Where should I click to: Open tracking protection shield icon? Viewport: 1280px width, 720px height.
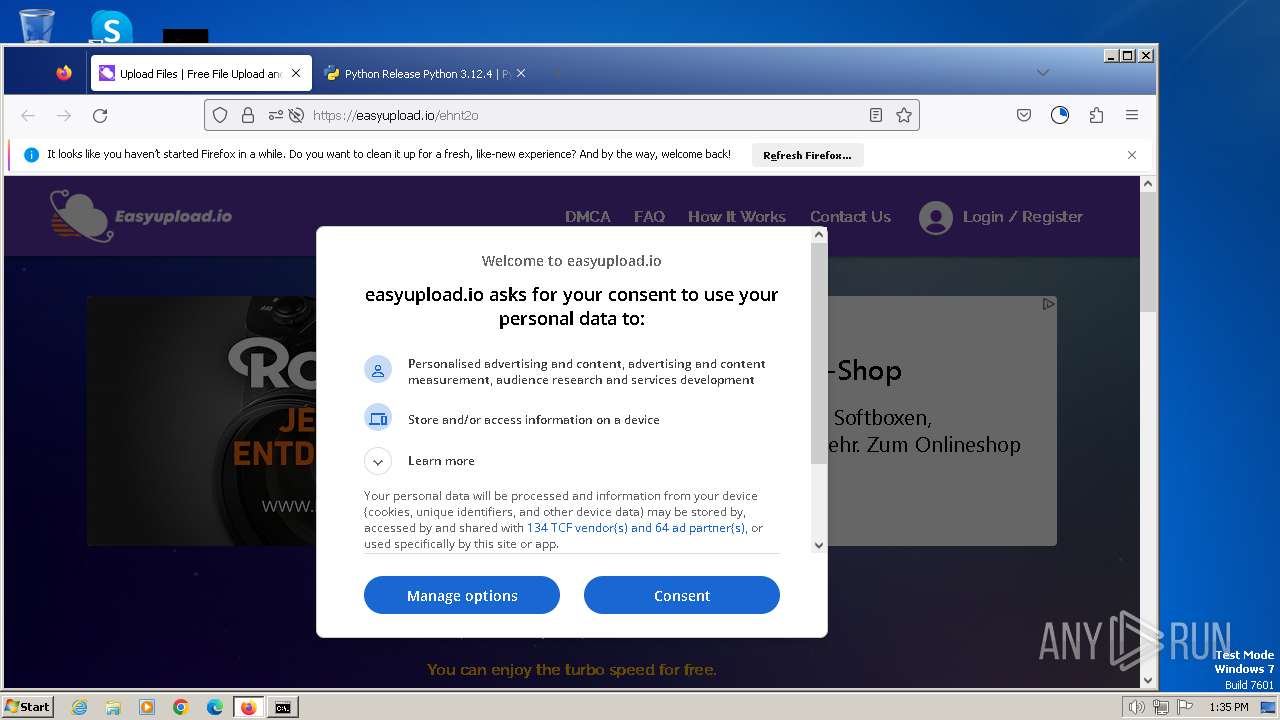(220, 115)
